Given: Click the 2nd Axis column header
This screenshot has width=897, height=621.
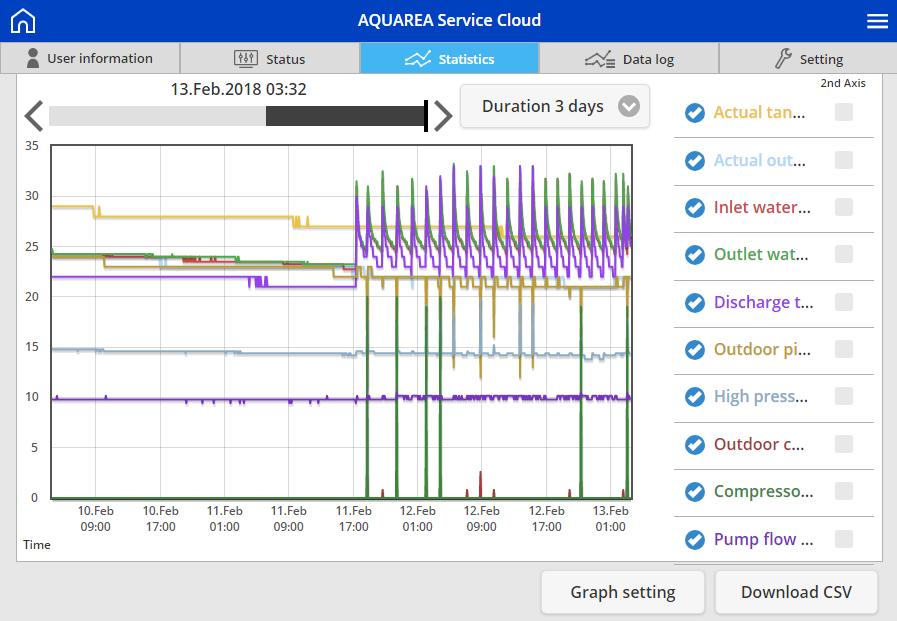Looking at the screenshot, I should coord(843,83).
